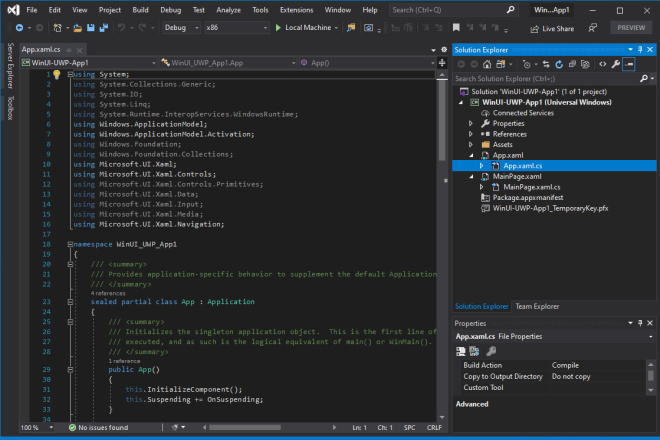Open the Extensions menu
Screen dimensions: 660x440
click(x=296, y=10)
